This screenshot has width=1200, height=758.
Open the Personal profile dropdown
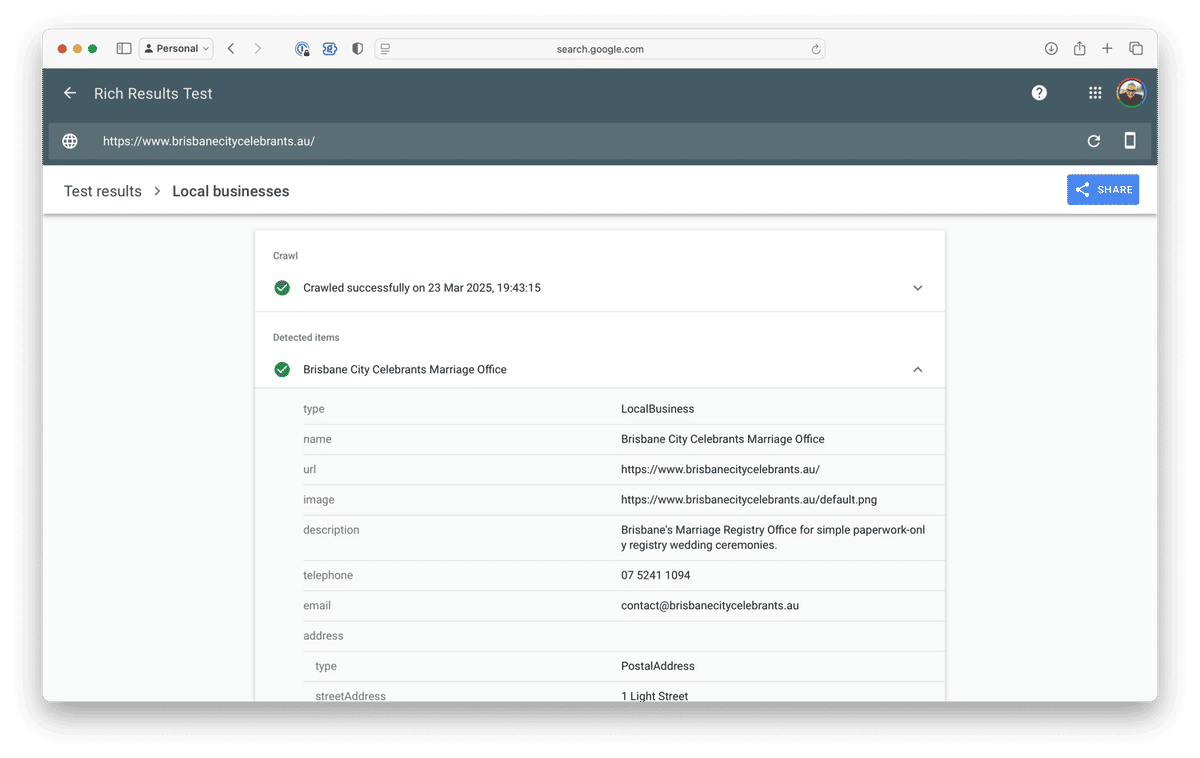point(176,48)
